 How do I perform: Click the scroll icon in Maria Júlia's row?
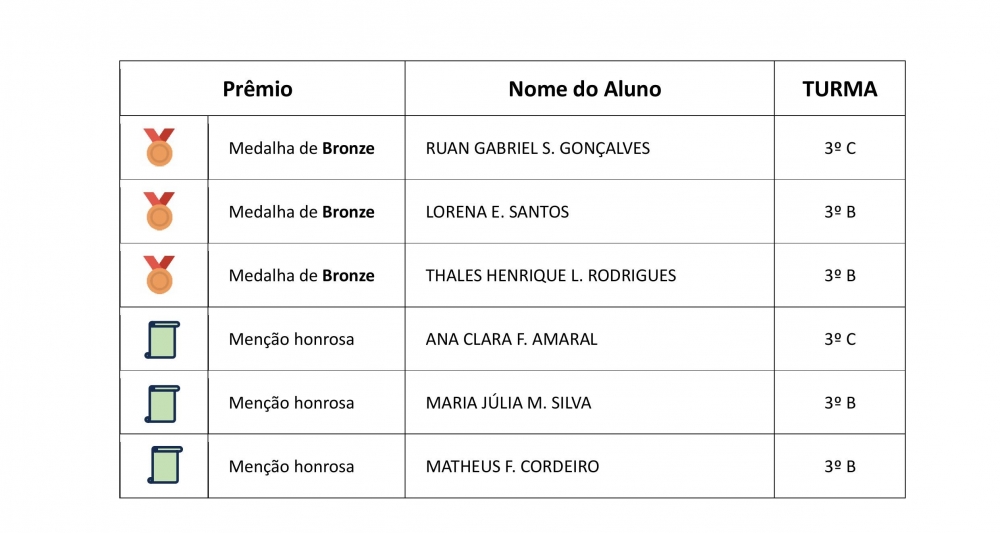[x=162, y=403]
